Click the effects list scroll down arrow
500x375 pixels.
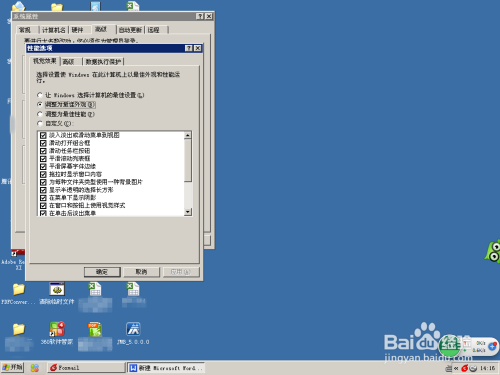pyautogui.click(x=188, y=212)
